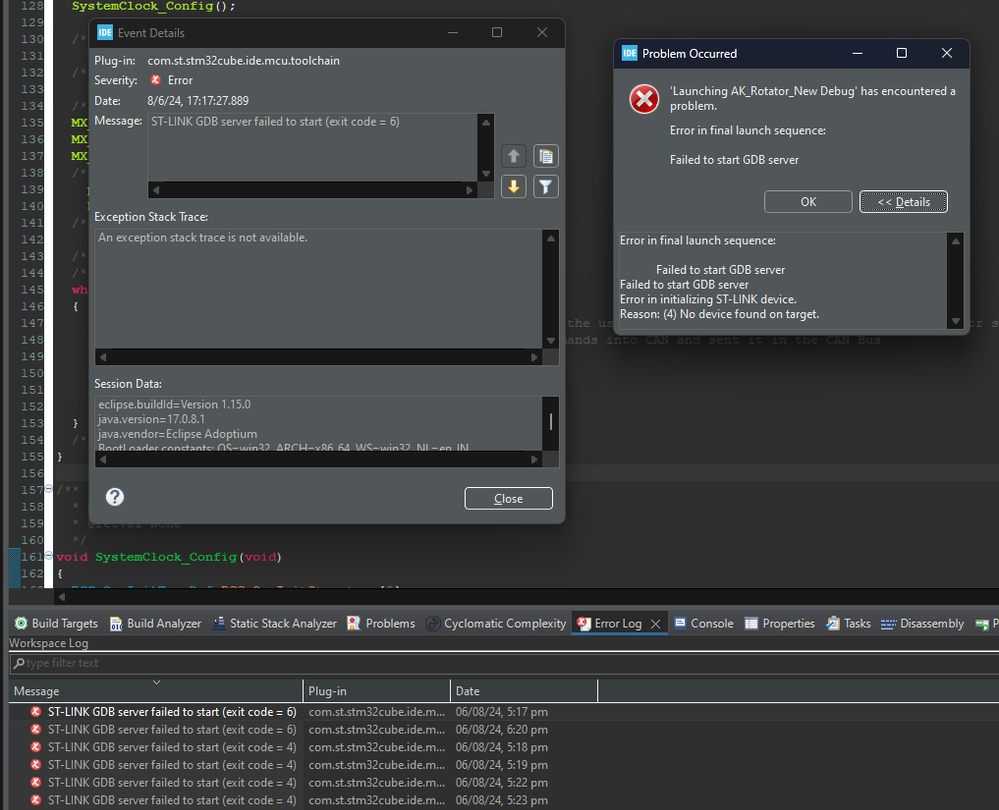Image resolution: width=999 pixels, height=810 pixels.
Task: Switch to the Console tab
Action: [703, 623]
